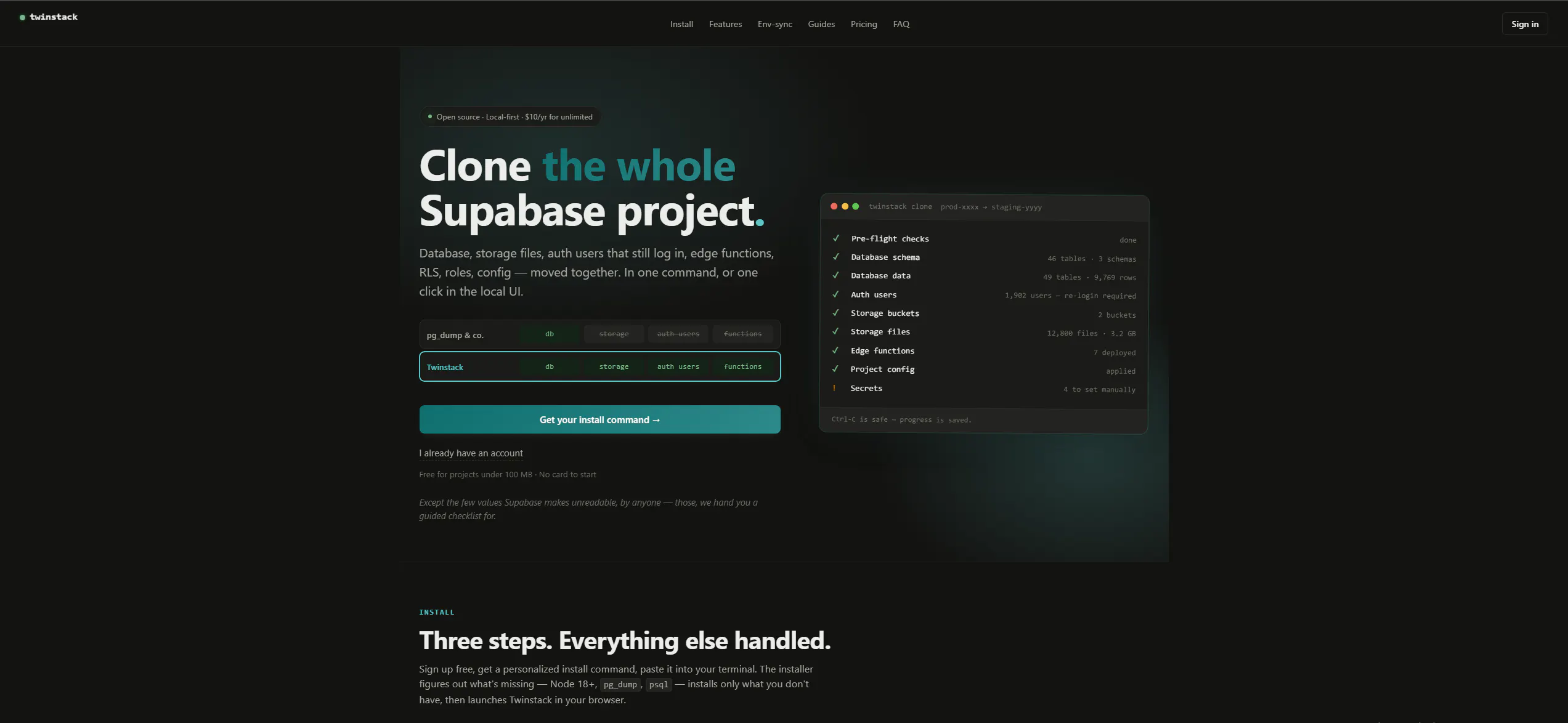Select the Auth users row label in terminal

(874, 295)
